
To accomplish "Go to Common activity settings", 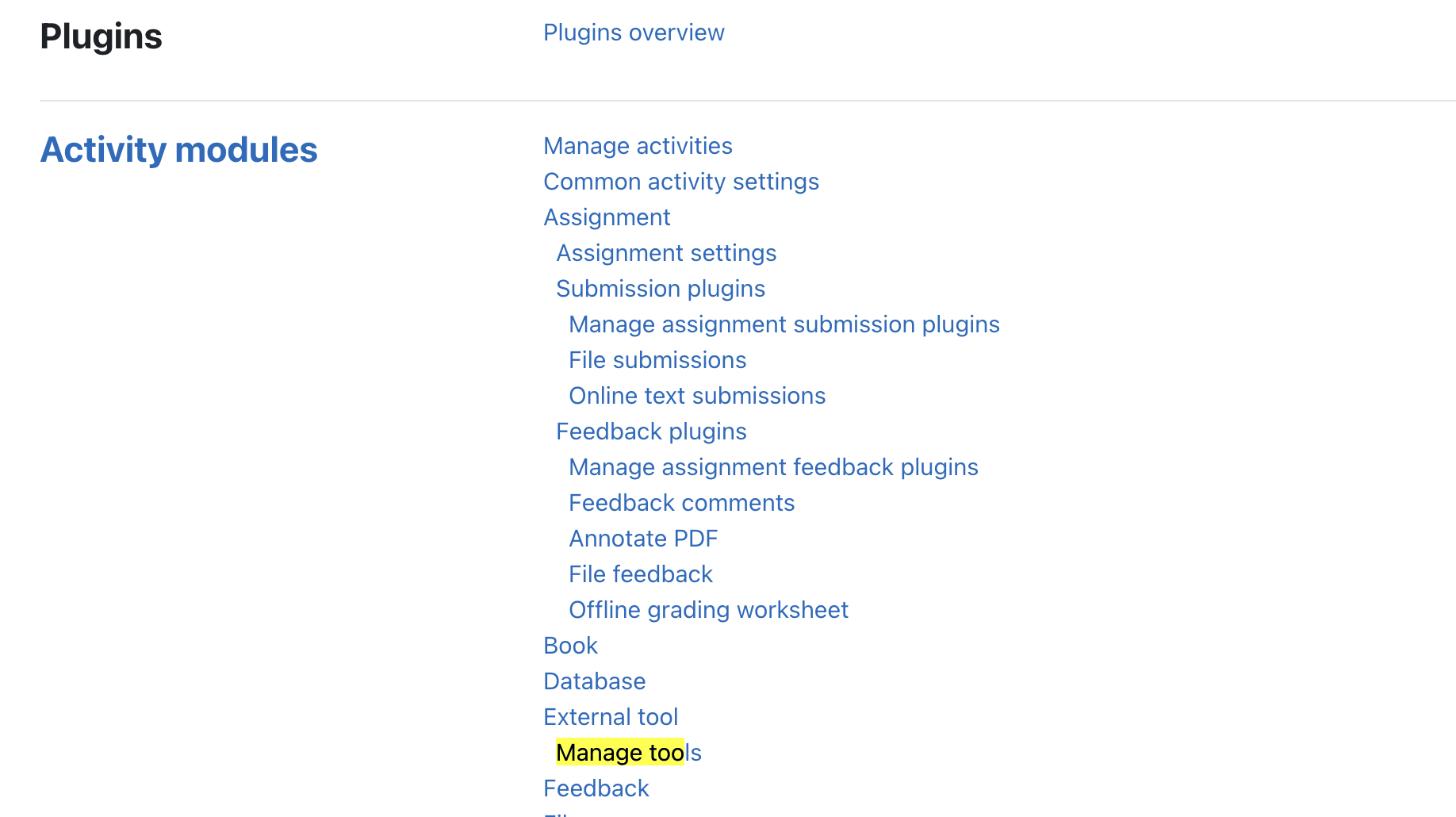I will pyautogui.click(x=680, y=182).
